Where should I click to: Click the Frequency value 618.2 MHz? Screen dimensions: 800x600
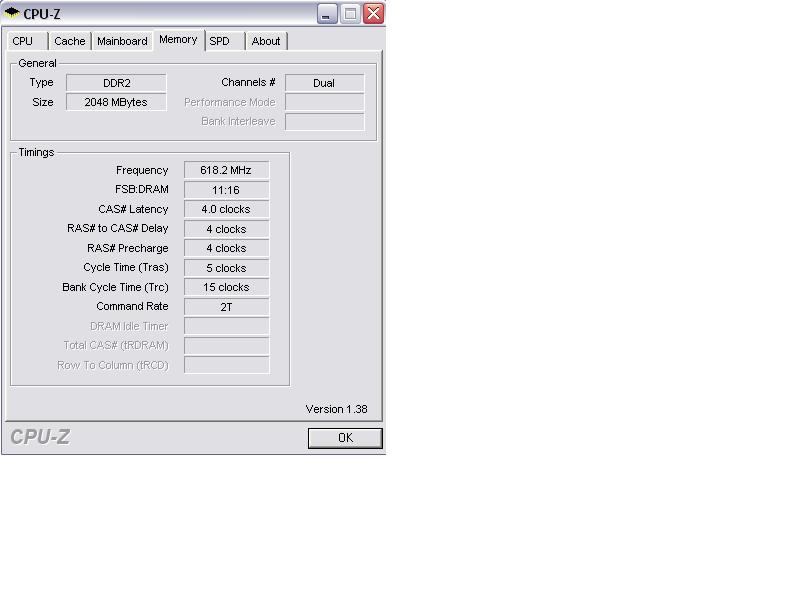point(226,170)
